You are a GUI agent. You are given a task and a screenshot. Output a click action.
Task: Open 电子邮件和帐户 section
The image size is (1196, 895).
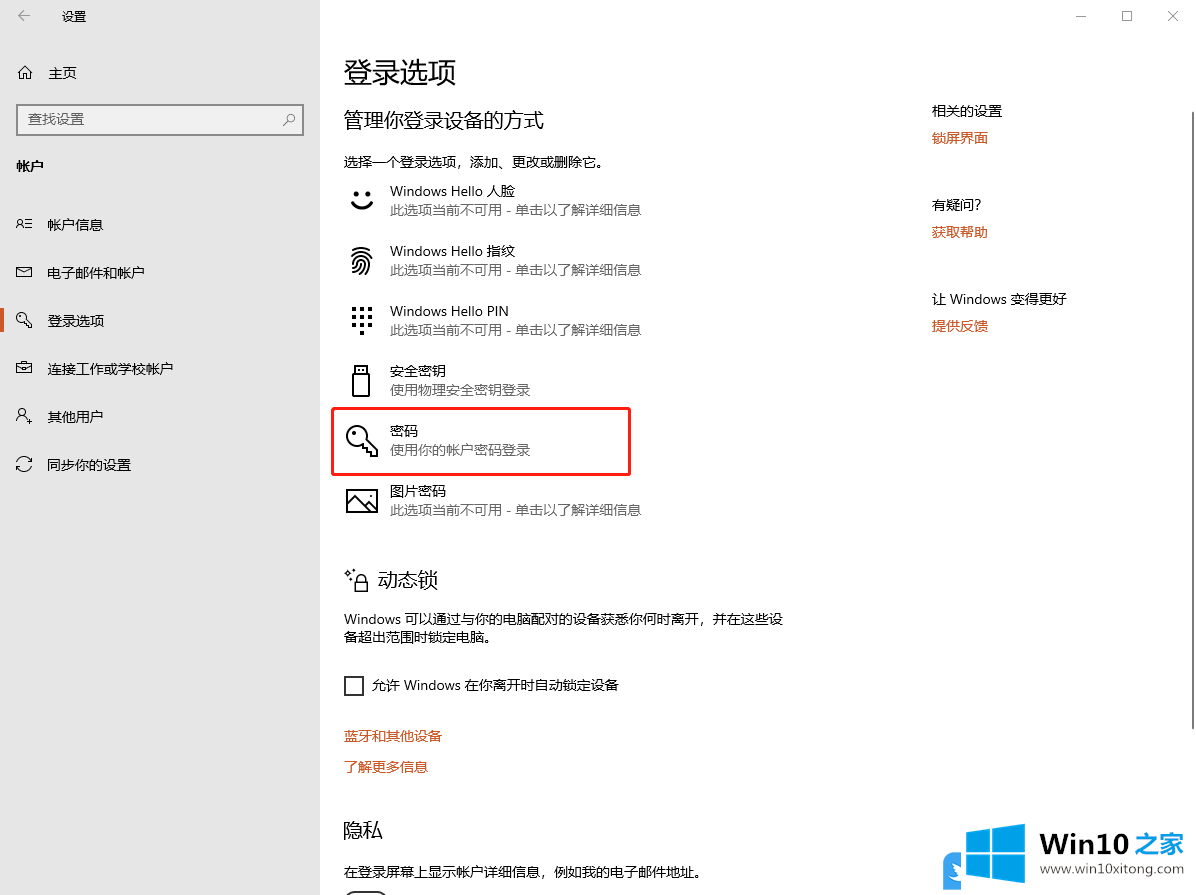click(95, 273)
